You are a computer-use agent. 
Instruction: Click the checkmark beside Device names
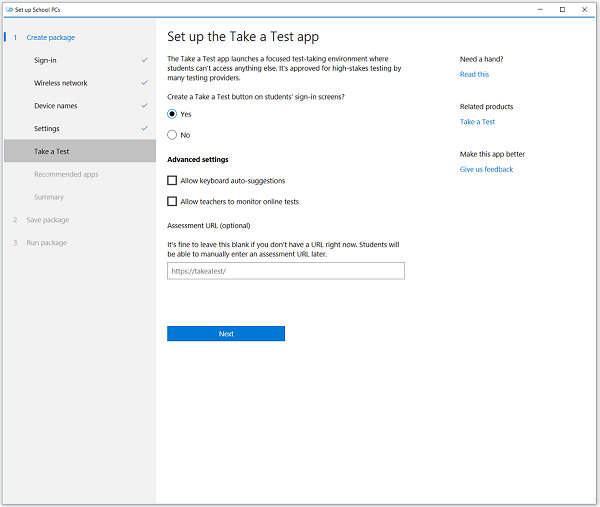point(145,105)
